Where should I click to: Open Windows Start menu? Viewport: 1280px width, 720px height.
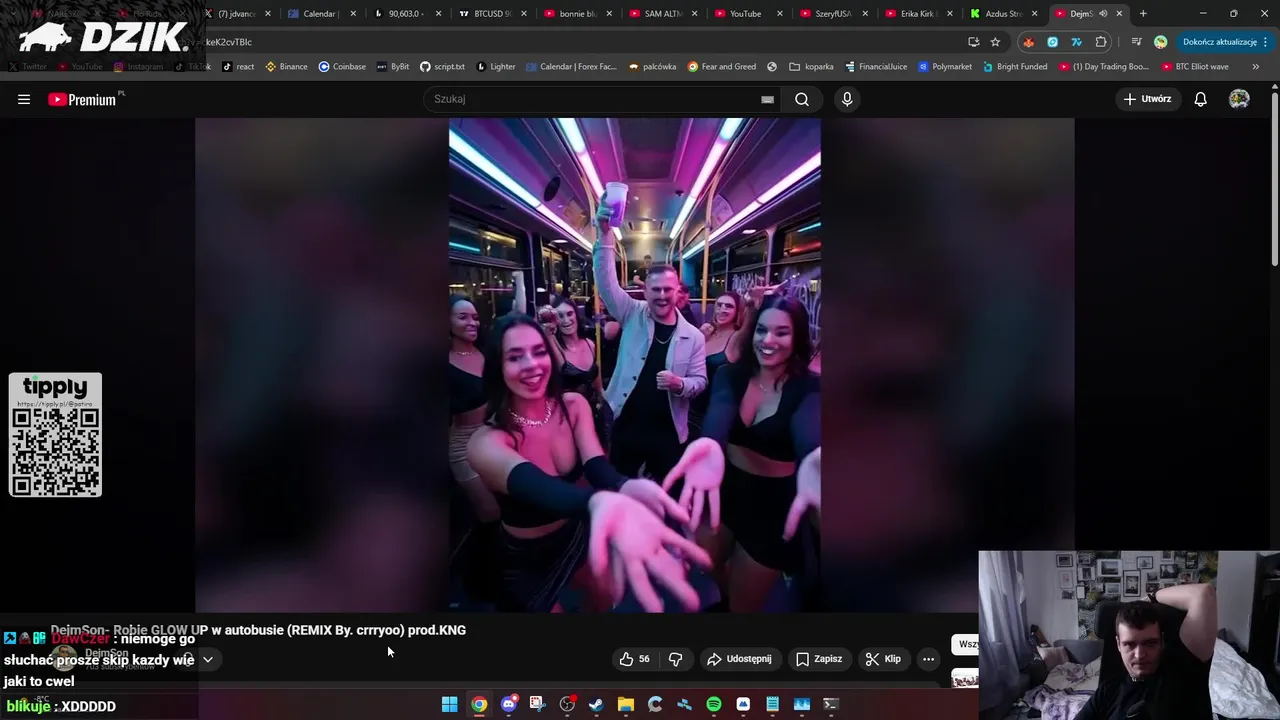tap(450, 705)
